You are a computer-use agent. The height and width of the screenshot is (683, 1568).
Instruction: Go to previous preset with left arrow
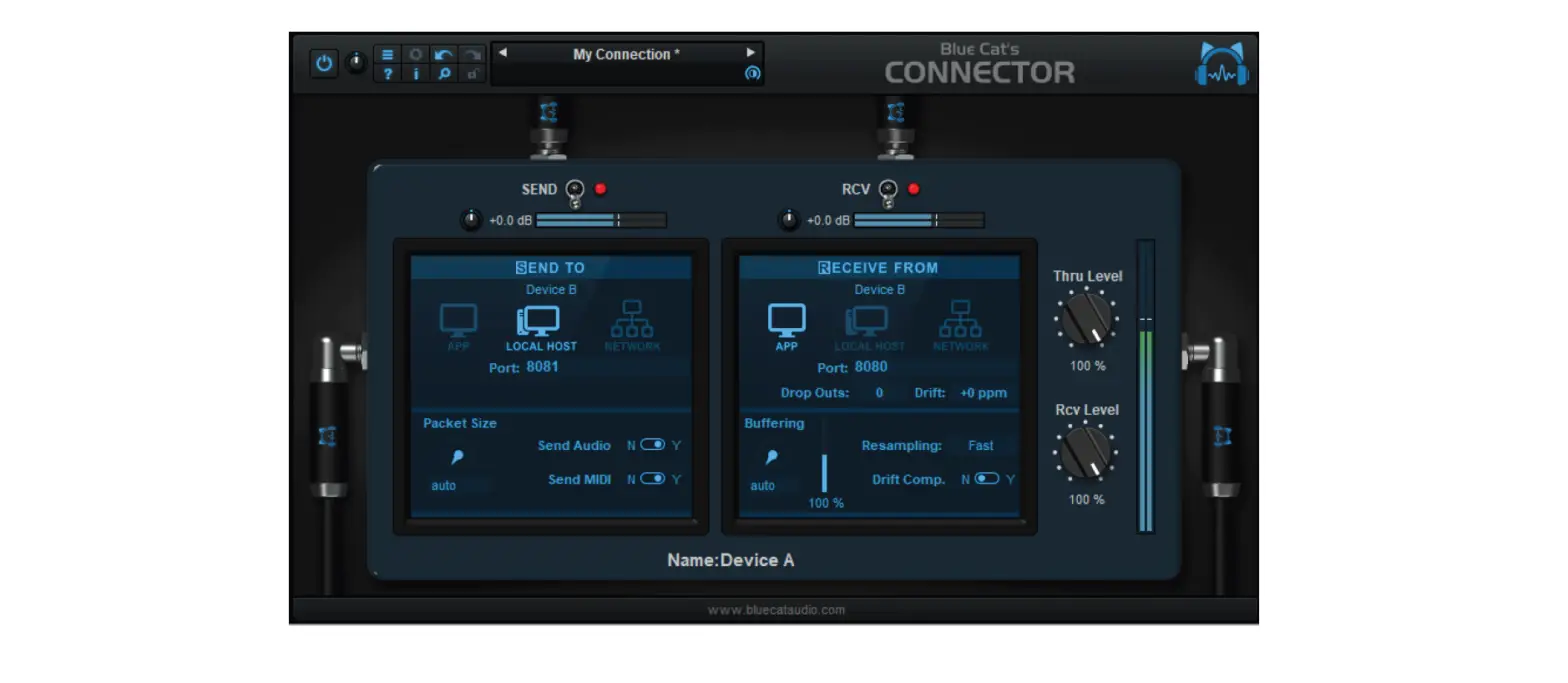pyautogui.click(x=503, y=53)
